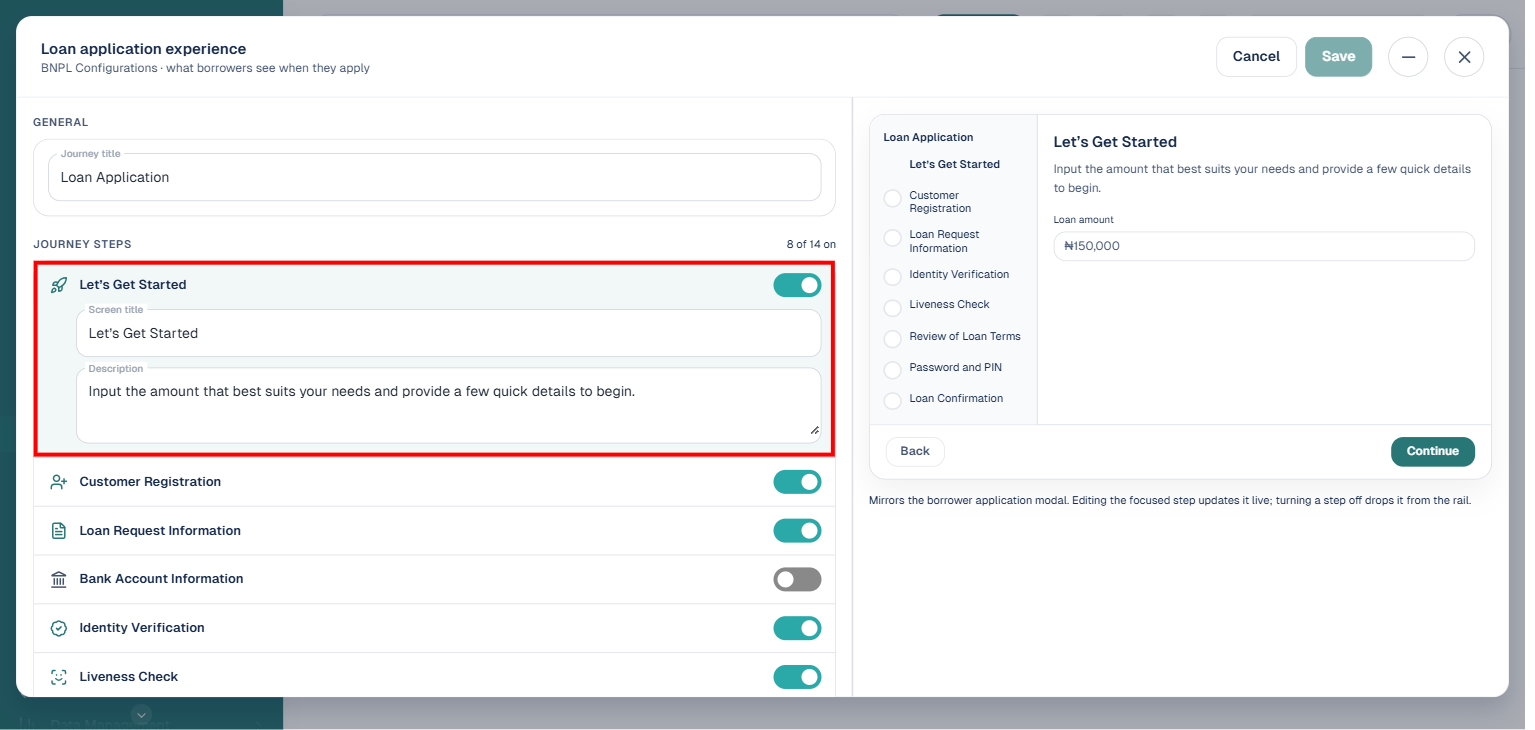Expand the Loan Request Information row in Journey Steps
The image size is (1535, 730).
click(x=434, y=531)
